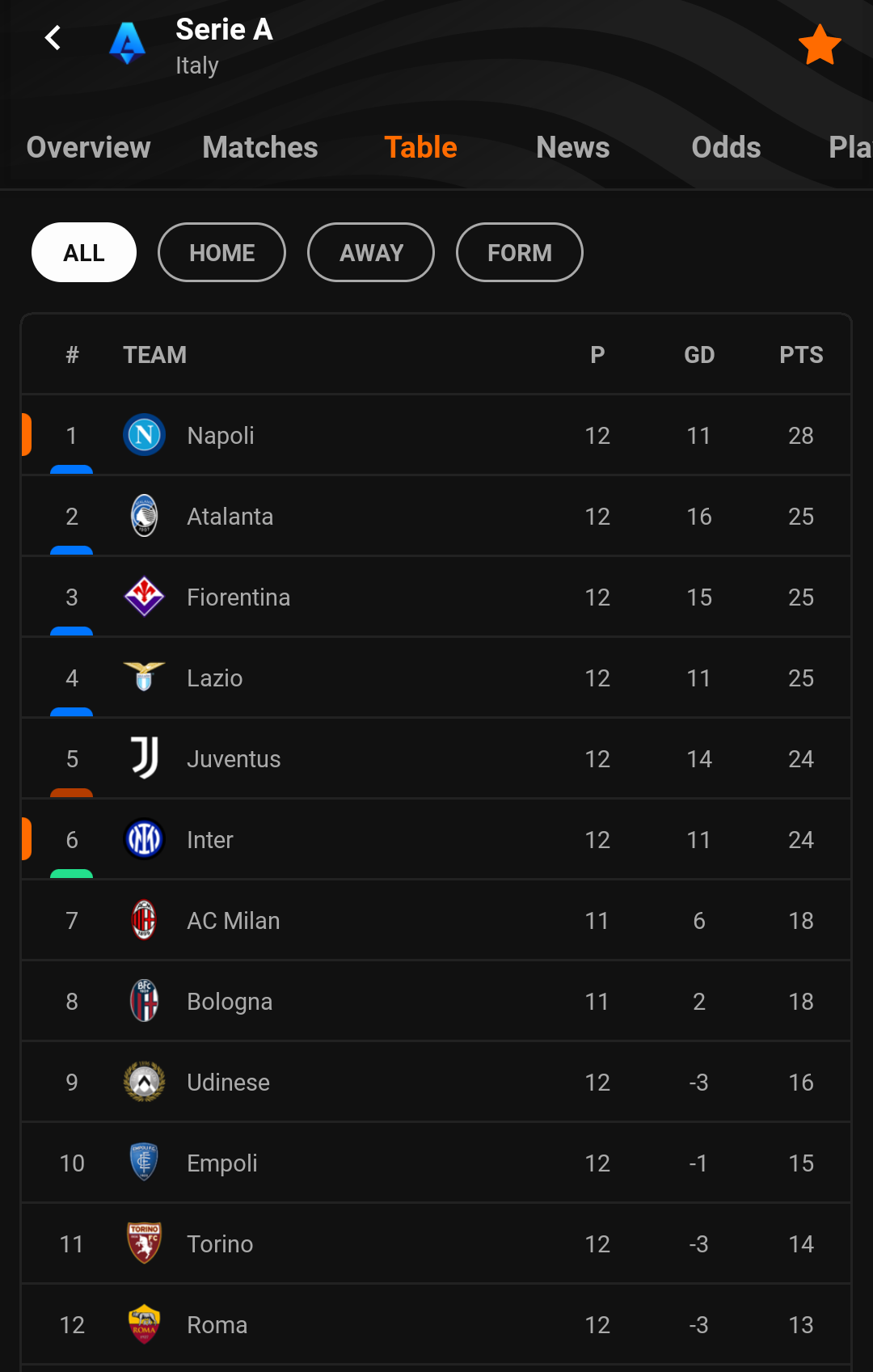Click the Napoli club crest
873x1372 pixels.
(x=144, y=435)
